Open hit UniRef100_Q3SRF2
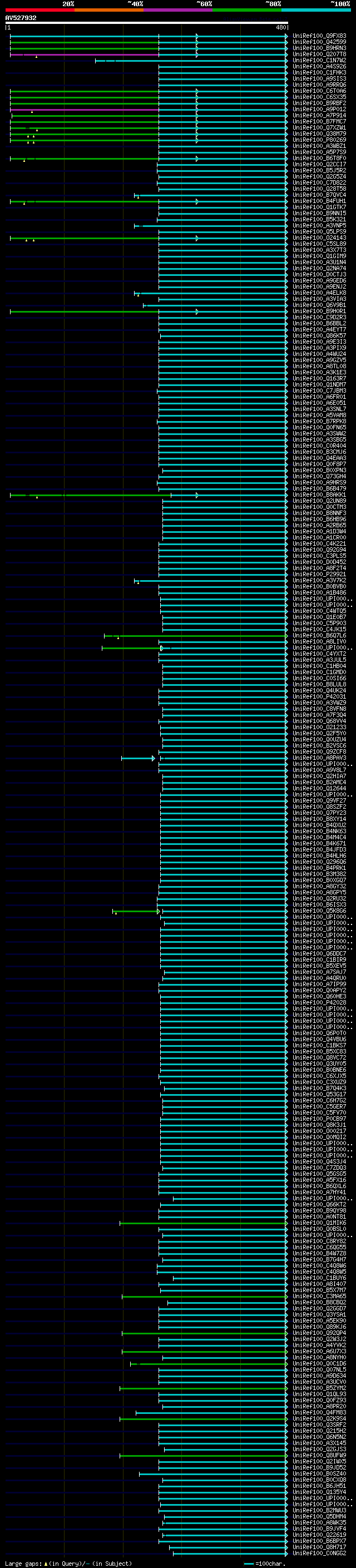 pyautogui.click(x=319, y=1425)
